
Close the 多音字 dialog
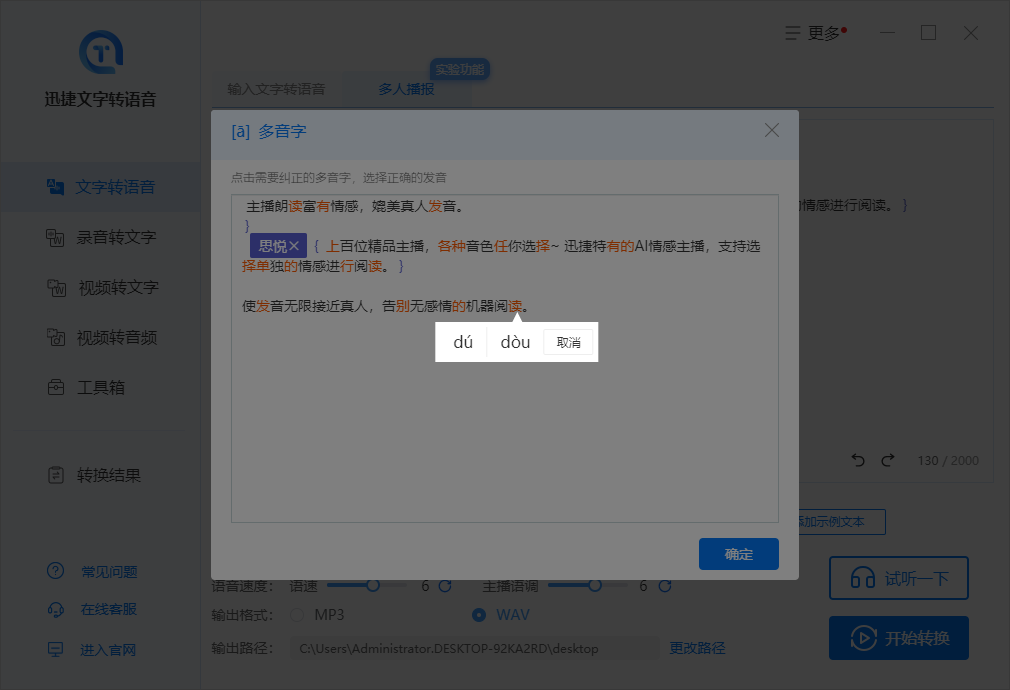(772, 131)
